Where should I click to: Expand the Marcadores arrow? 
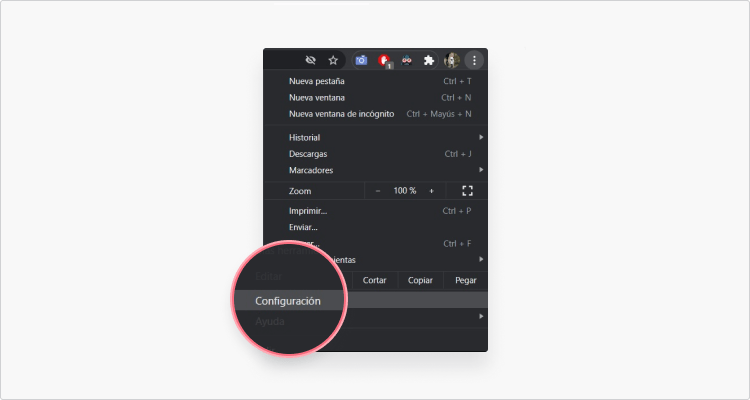481,170
